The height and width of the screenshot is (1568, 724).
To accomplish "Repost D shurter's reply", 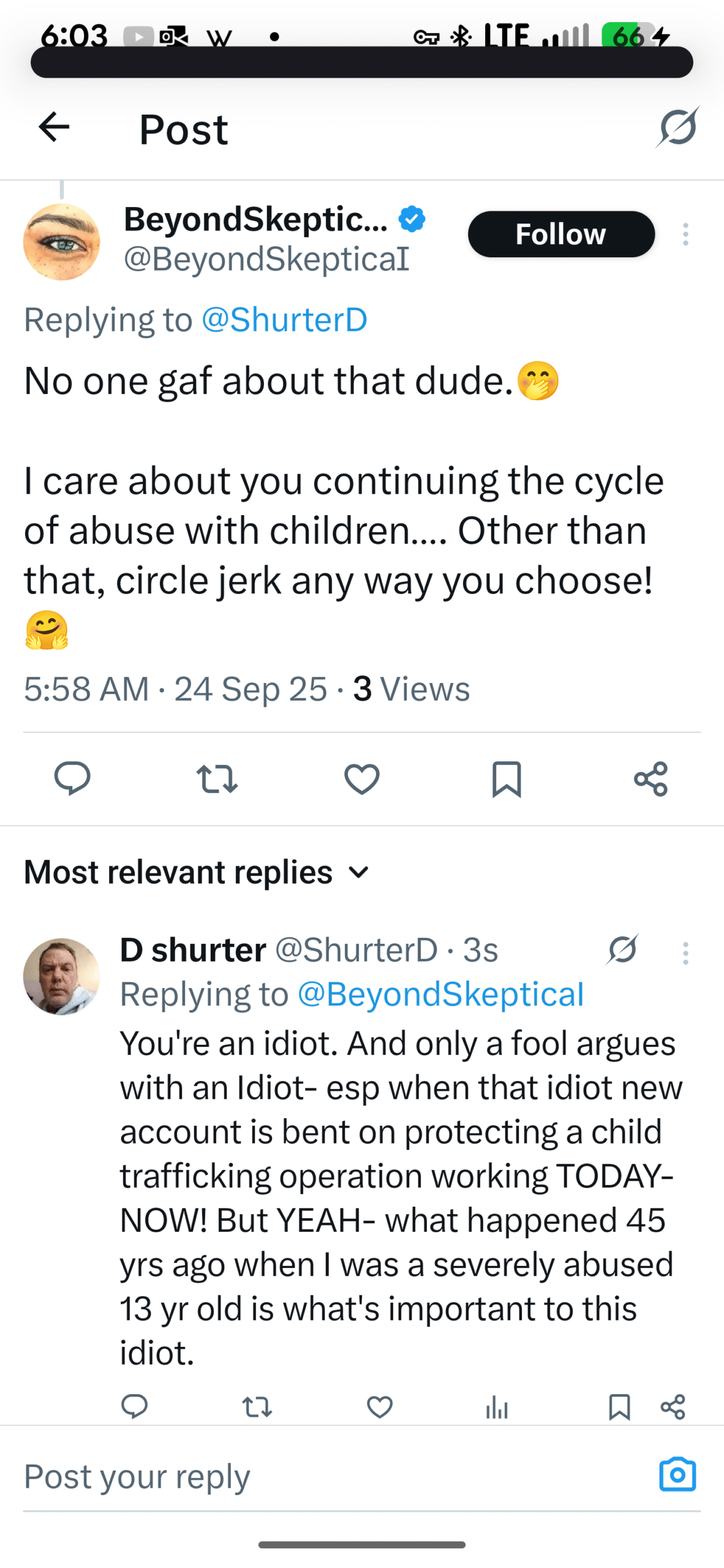I will click(x=257, y=1407).
